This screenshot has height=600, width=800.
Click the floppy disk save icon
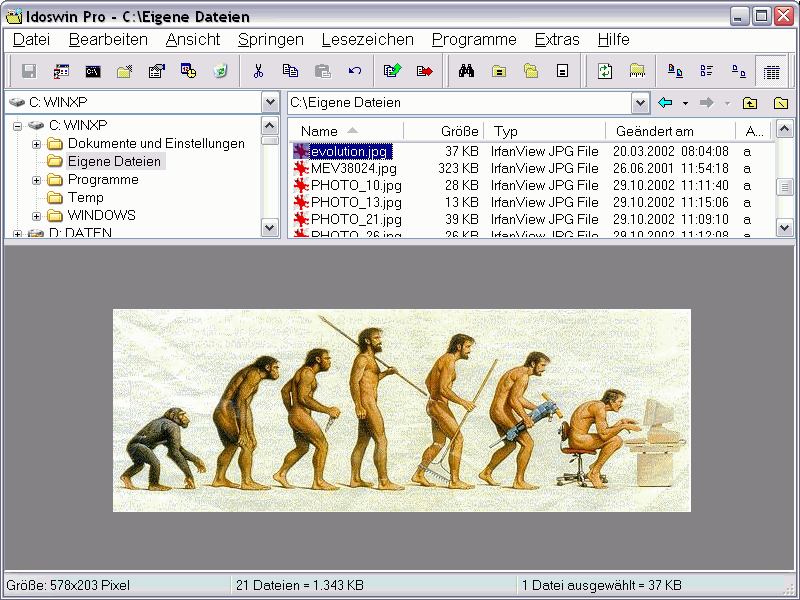tap(29, 71)
